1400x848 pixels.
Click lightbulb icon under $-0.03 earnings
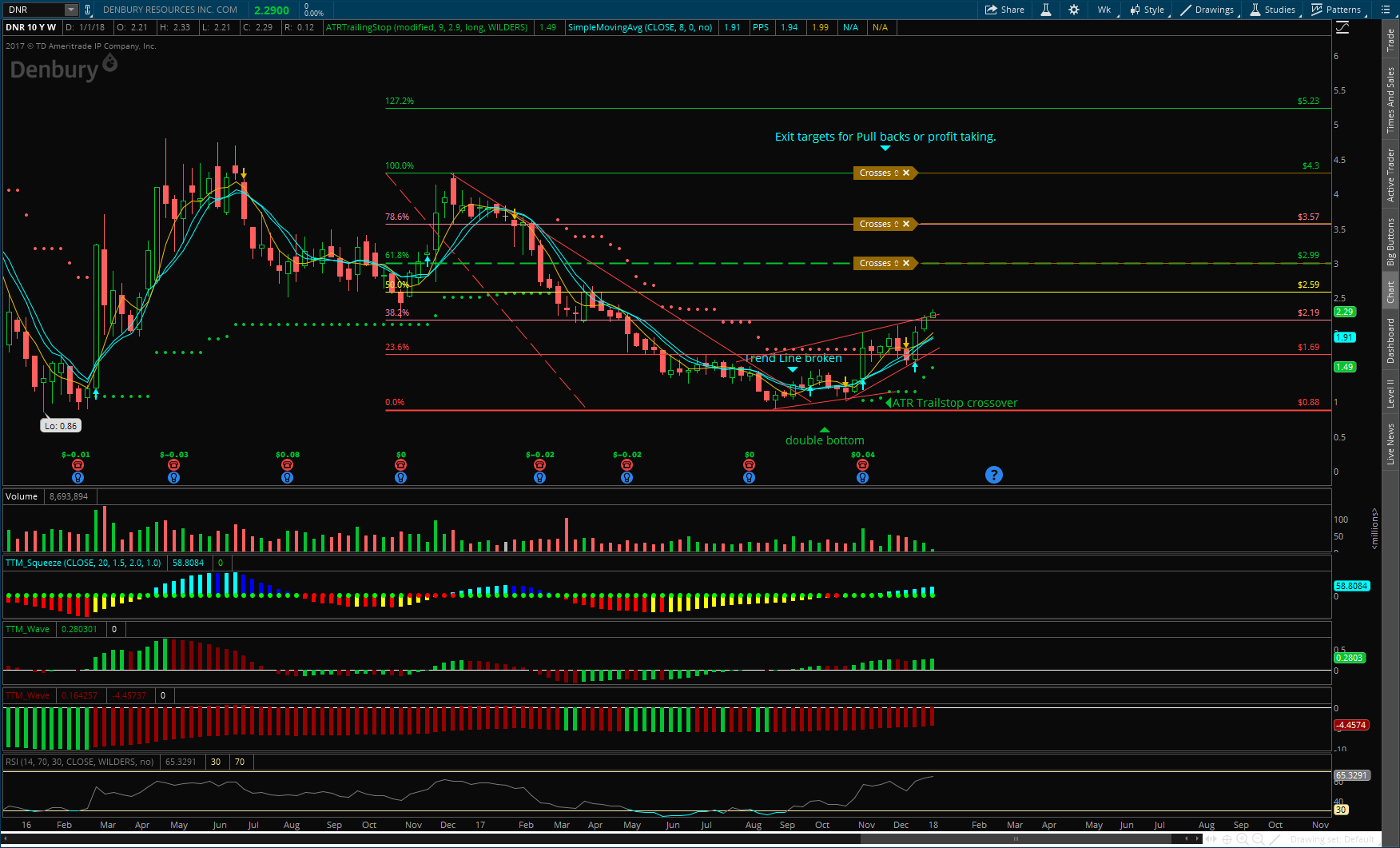[174, 477]
